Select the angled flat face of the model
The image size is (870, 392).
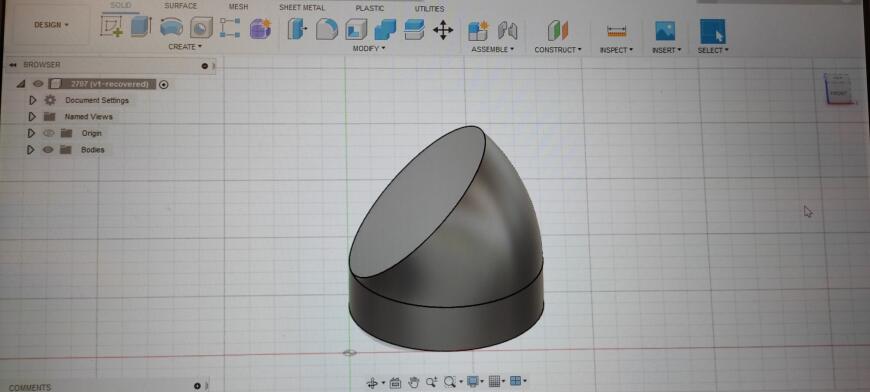coord(419,202)
